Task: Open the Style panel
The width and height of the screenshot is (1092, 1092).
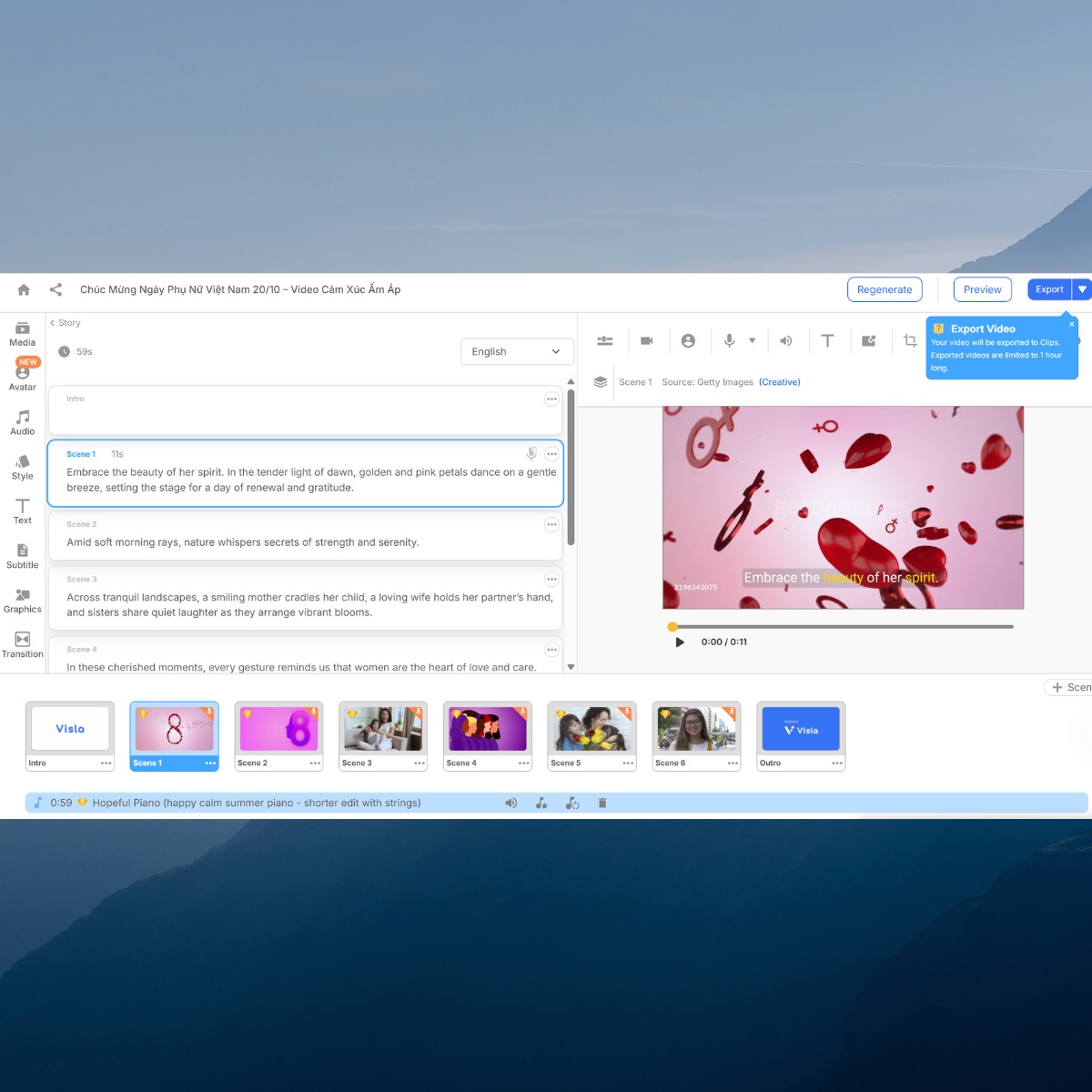Action: click(23, 468)
